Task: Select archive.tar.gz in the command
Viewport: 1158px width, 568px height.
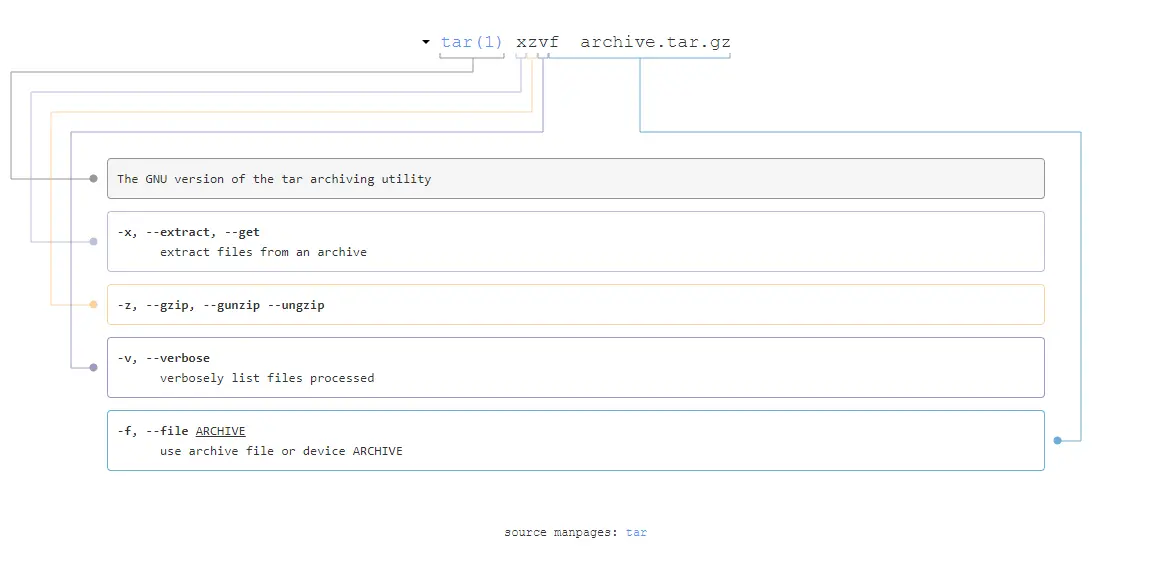Action: (x=655, y=42)
